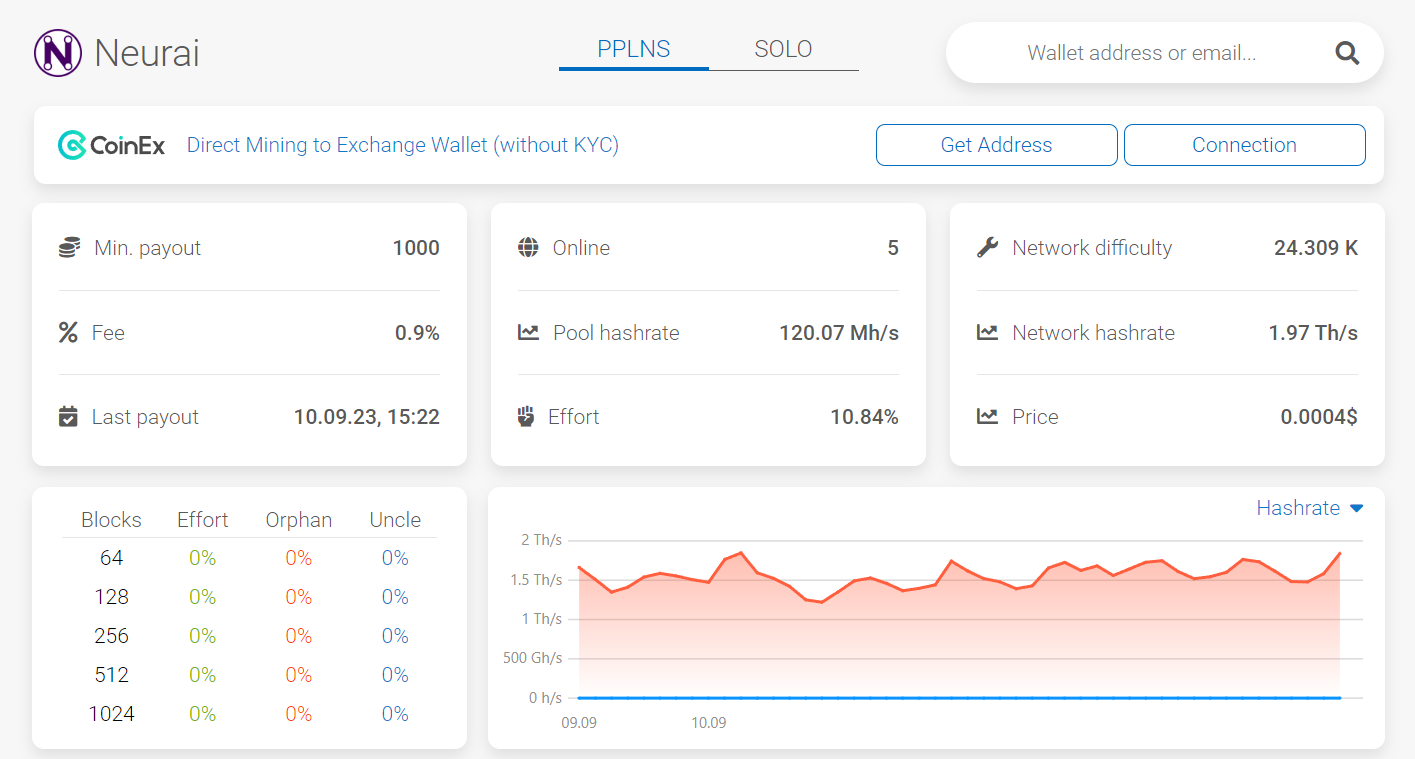Select the 64 blocks row in the table
This screenshot has width=1415, height=759.
111,557
